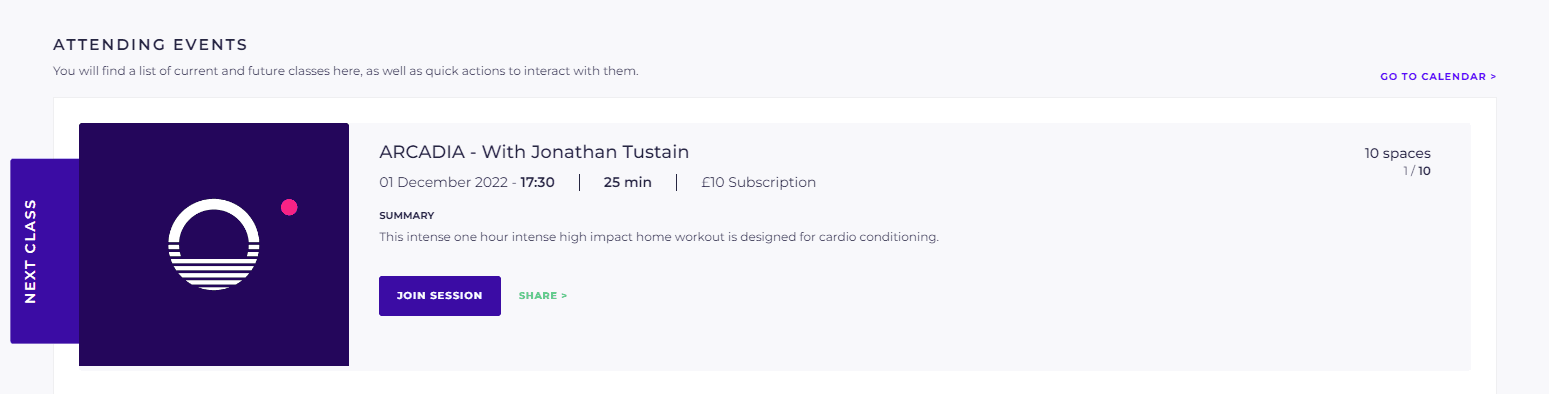Click the 01 December 2022 date text

point(445,182)
